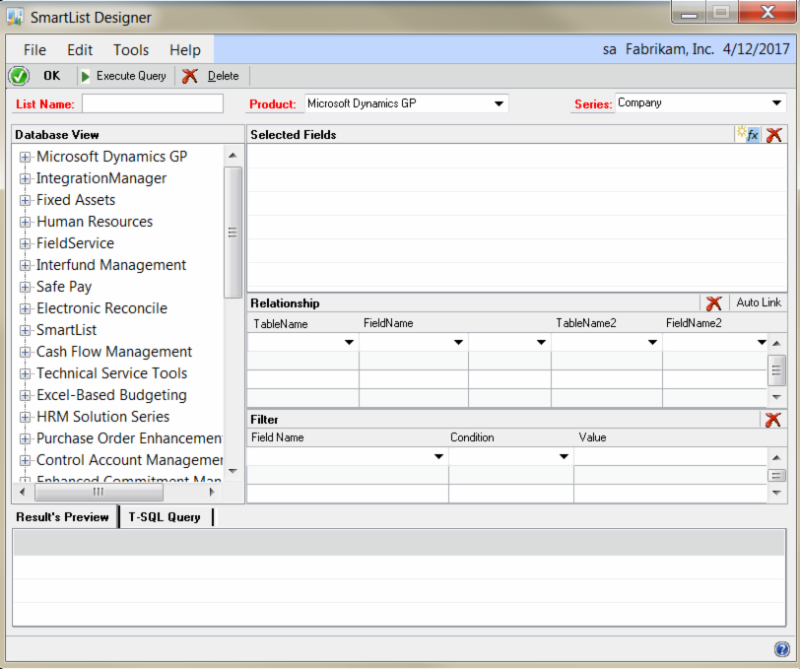Click the 4/12/2017 date in header
The image size is (800, 669).
tap(756, 49)
